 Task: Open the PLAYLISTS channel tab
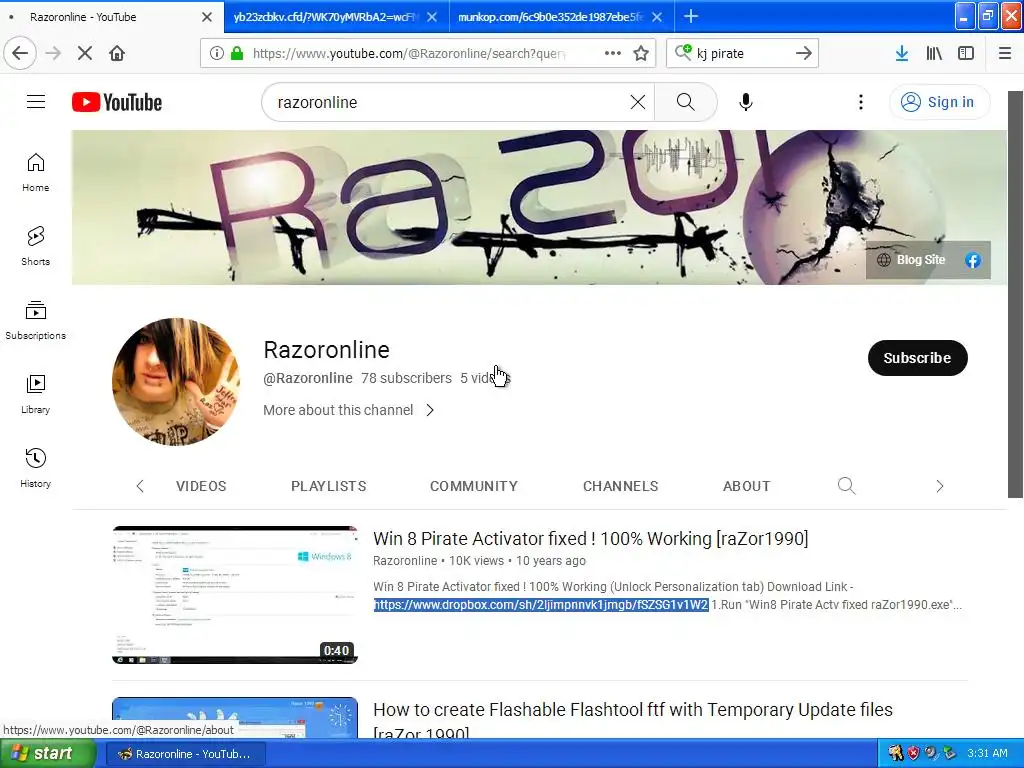pos(328,486)
